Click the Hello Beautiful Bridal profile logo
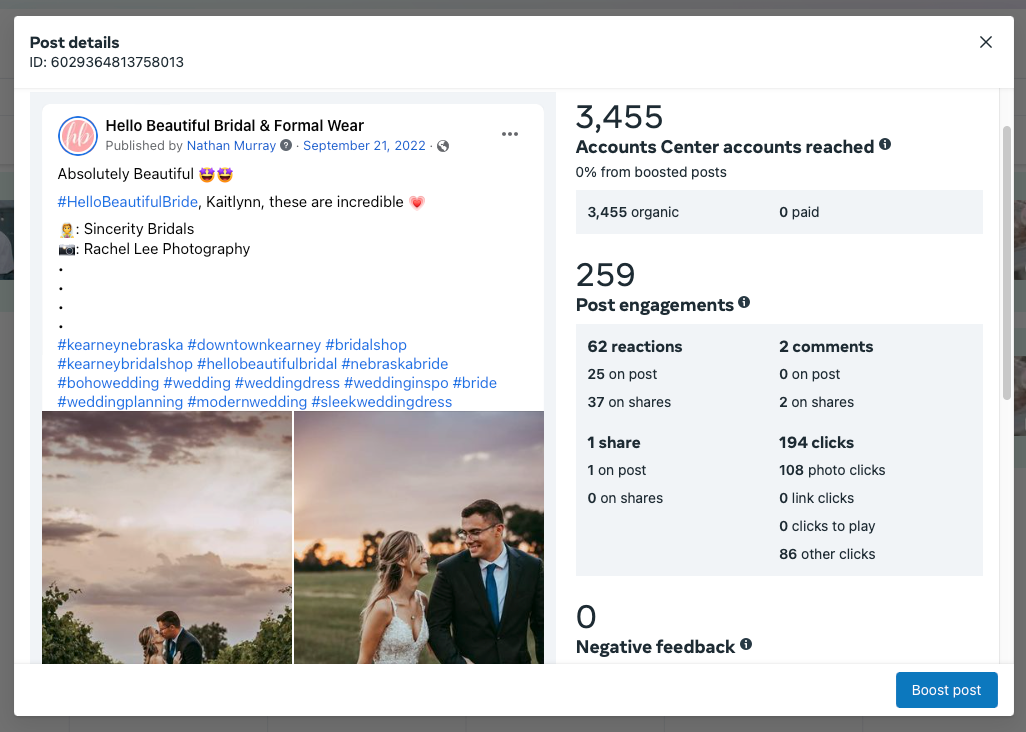This screenshot has width=1026, height=732. pyautogui.click(x=78, y=136)
